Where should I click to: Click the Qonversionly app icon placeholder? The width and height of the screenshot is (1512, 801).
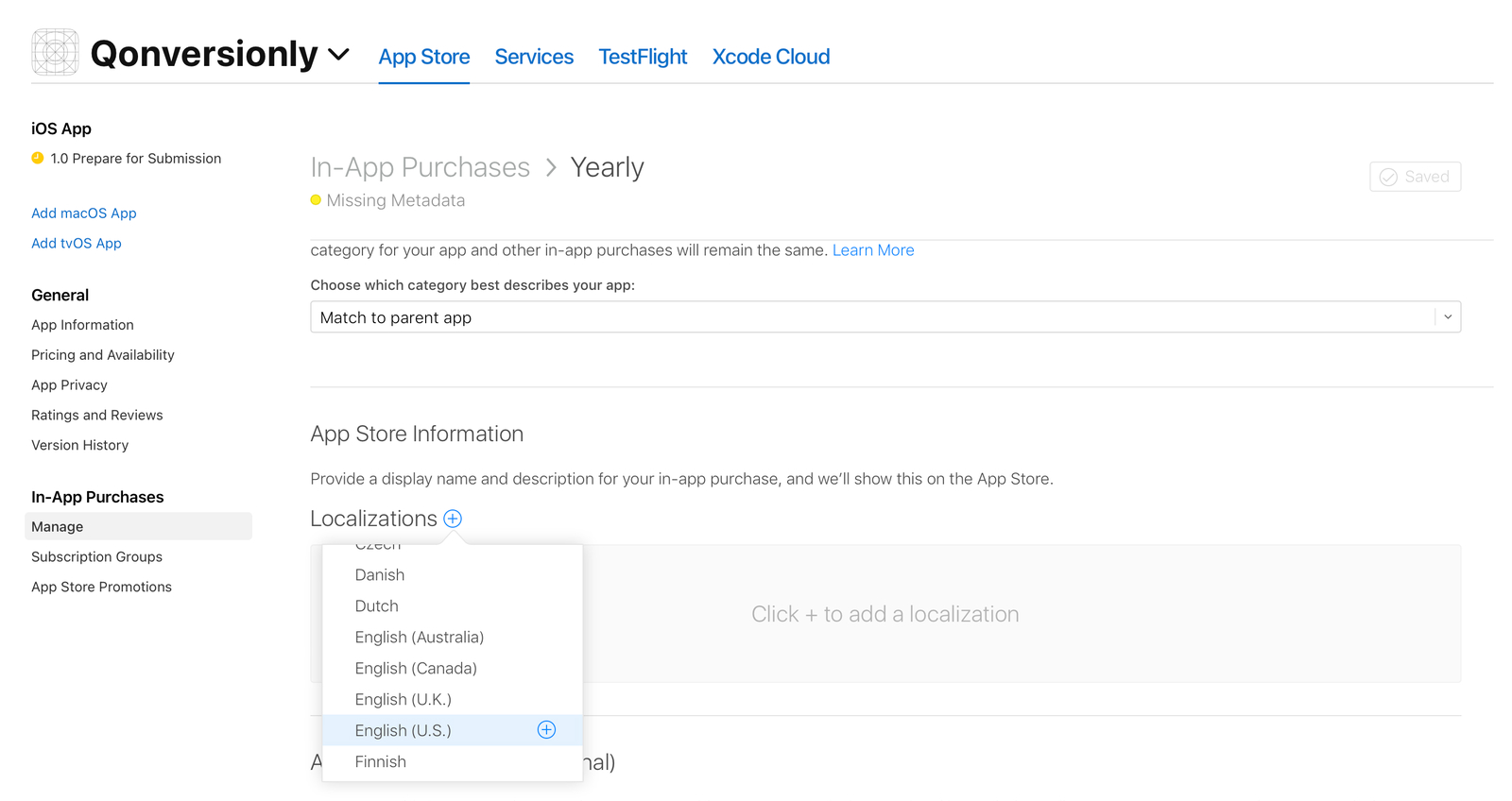(x=55, y=52)
